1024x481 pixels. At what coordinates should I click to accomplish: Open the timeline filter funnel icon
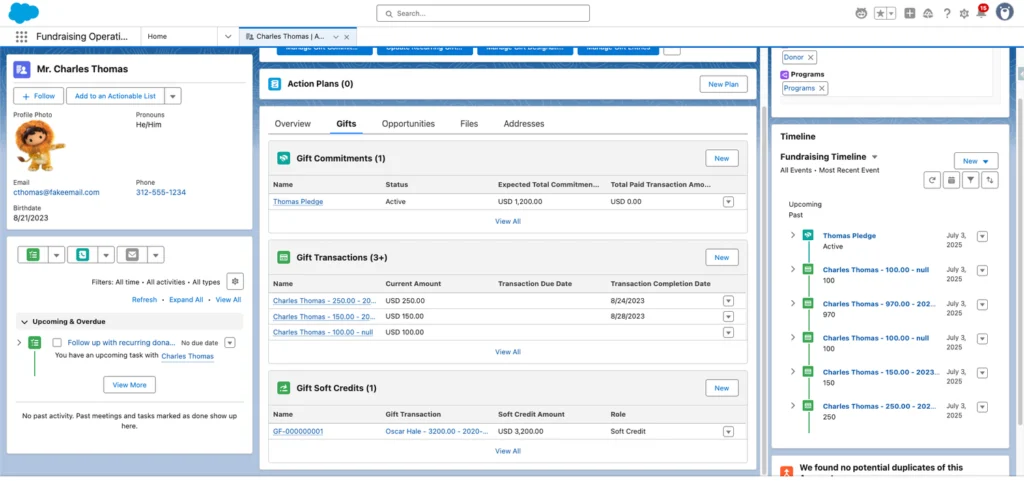970,180
